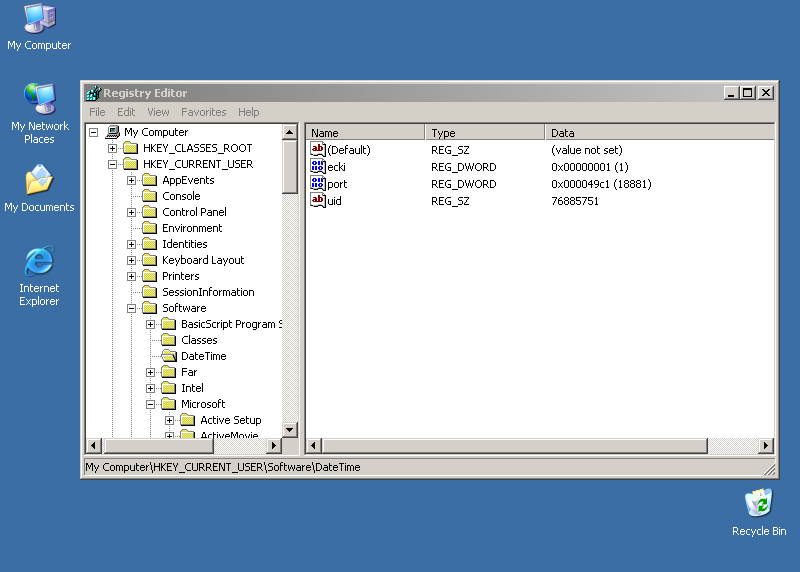The image size is (800, 572).
Task: Click the AppEvents folder icon
Action: click(150, 180)
